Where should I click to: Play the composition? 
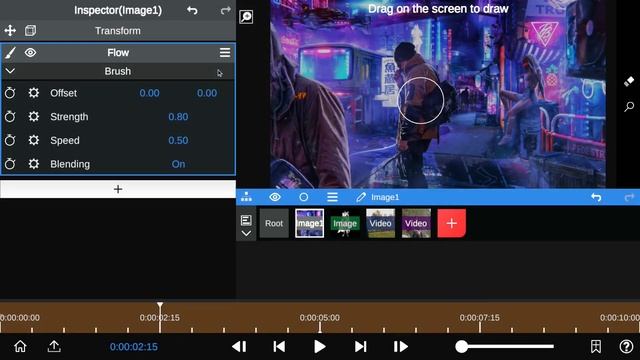tap(320, 347)
